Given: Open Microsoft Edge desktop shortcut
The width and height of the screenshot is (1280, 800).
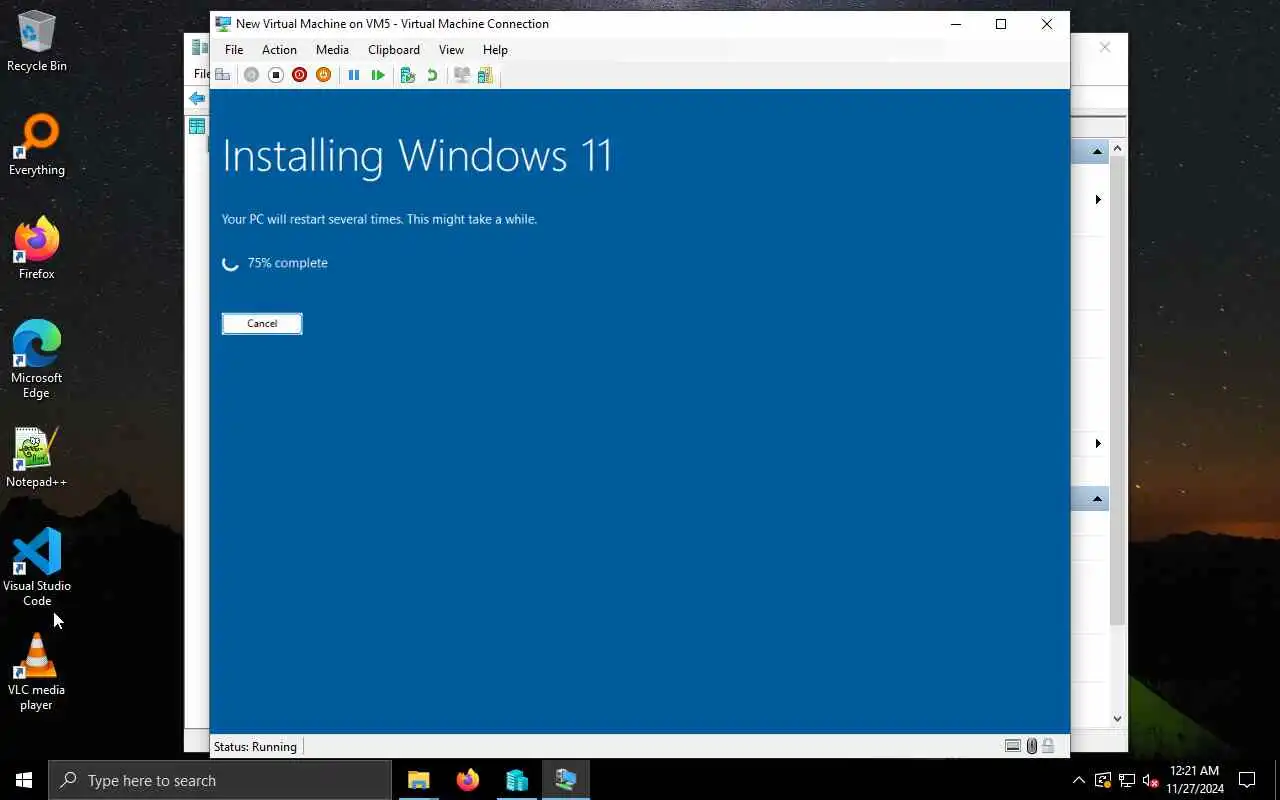Looking at the screenshot, I should pyautogui.click(x=37, y=360).
